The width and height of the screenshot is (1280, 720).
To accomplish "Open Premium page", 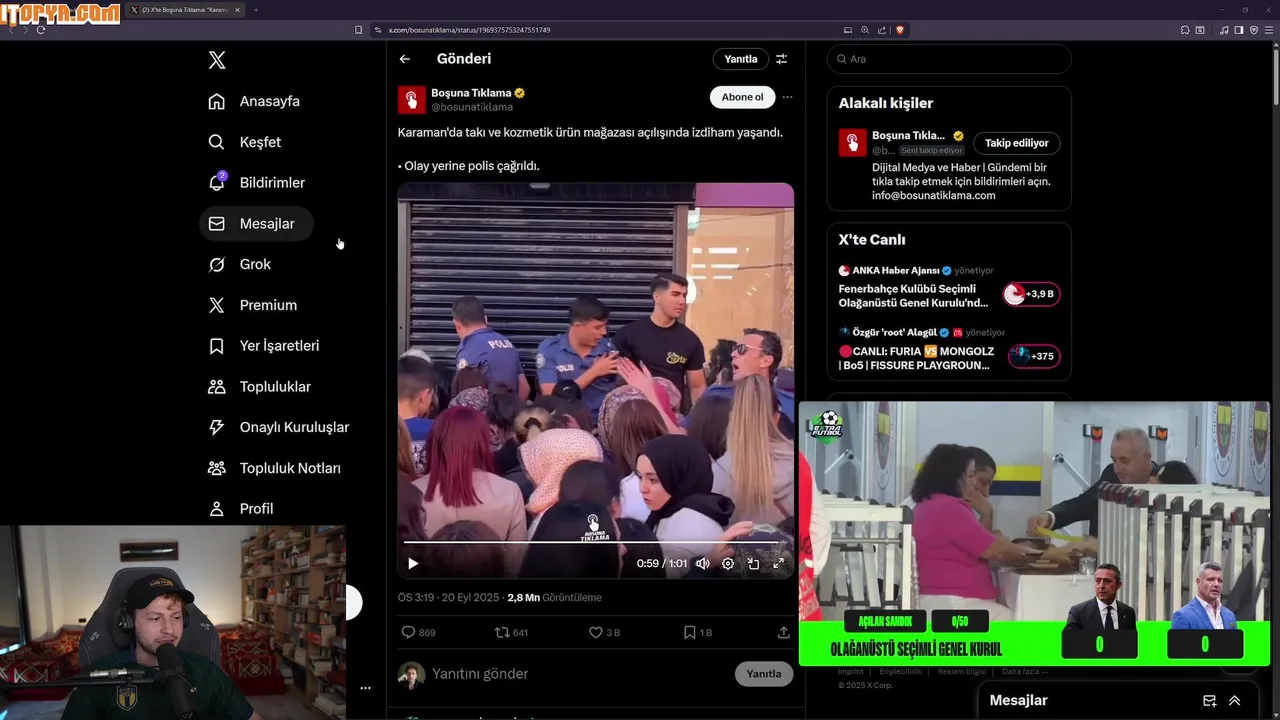I will pyautogui.click(x=253, y=305).
